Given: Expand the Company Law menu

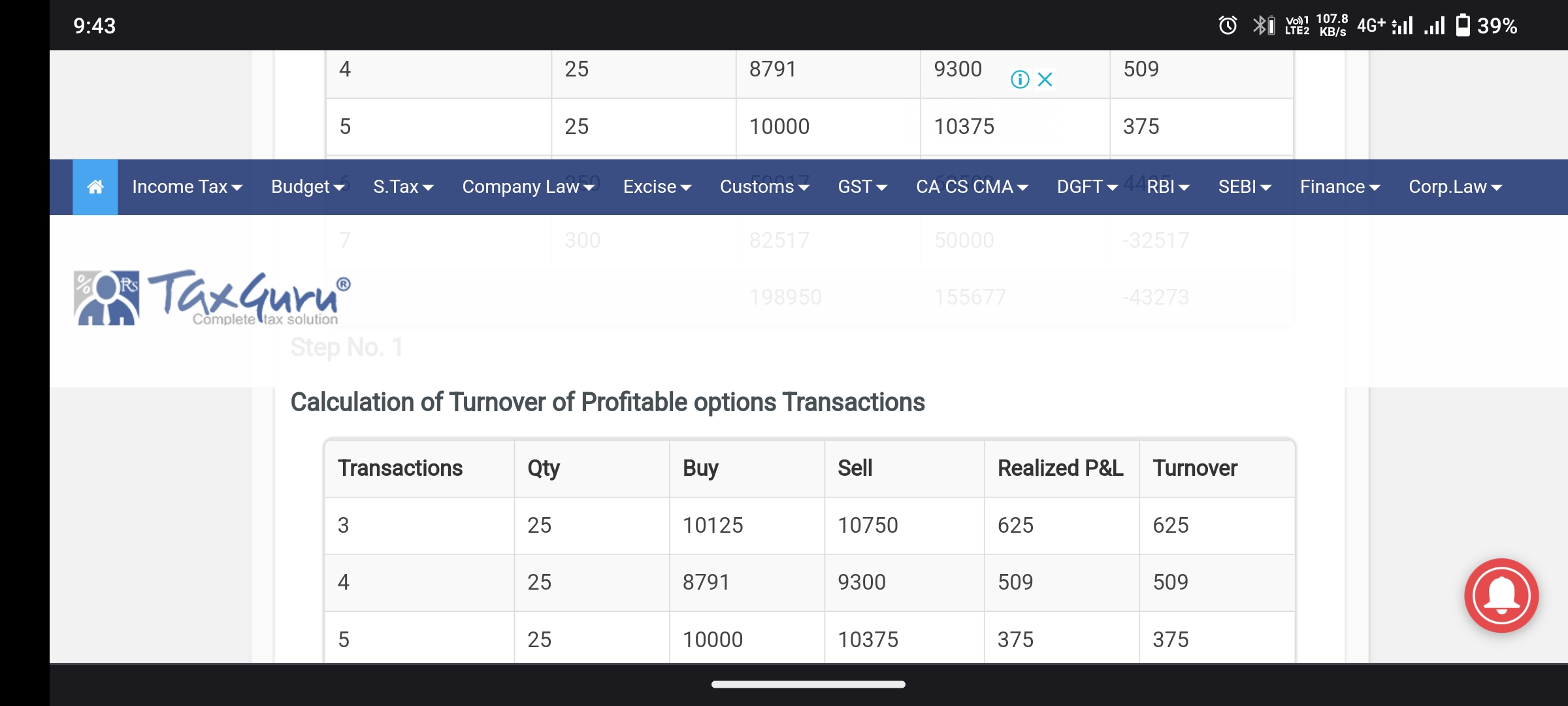Looking at the screenshot, I should [x=528, y=187].
